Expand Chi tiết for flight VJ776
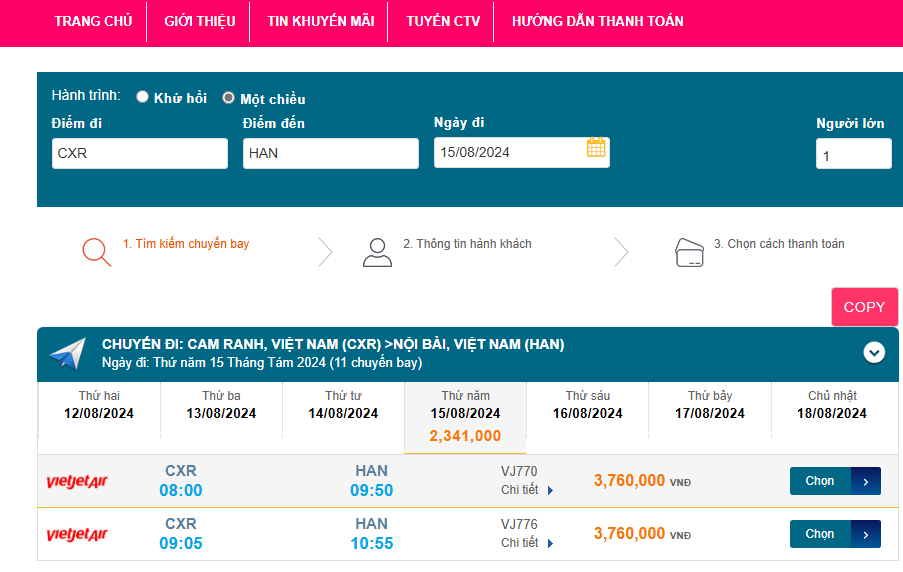 [x=527, y=543]
